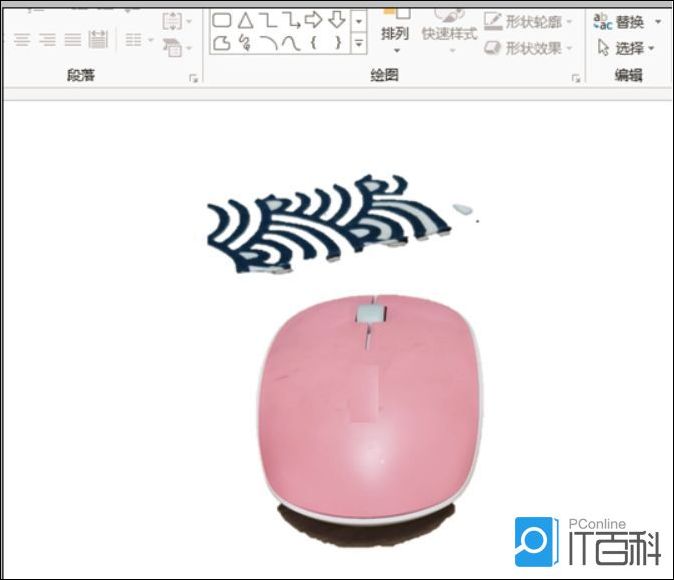Image resolution: width=674 pixels, height=580 pixels.
Task: Select the right arrow shape
Action: point(313,20)
